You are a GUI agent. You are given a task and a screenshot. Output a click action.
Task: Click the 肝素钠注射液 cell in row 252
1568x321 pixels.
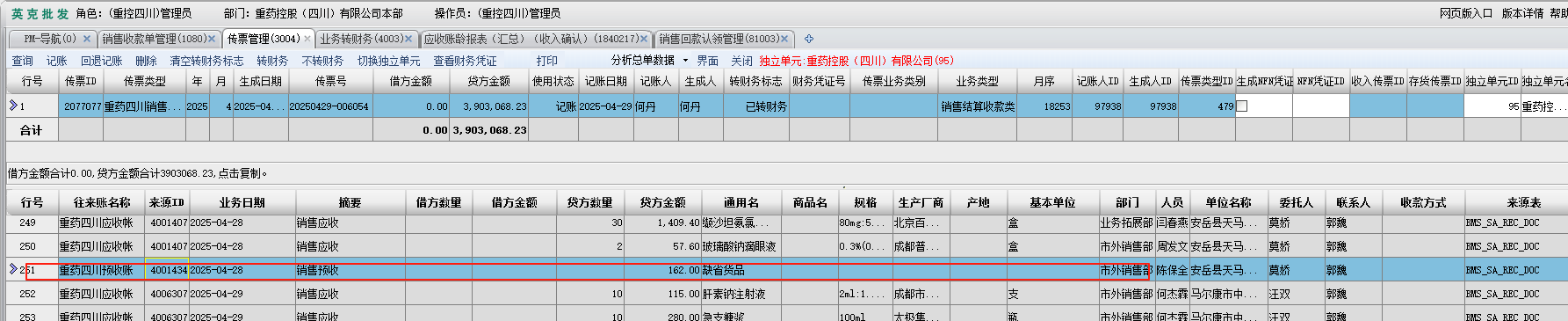(x=741, y=294)
